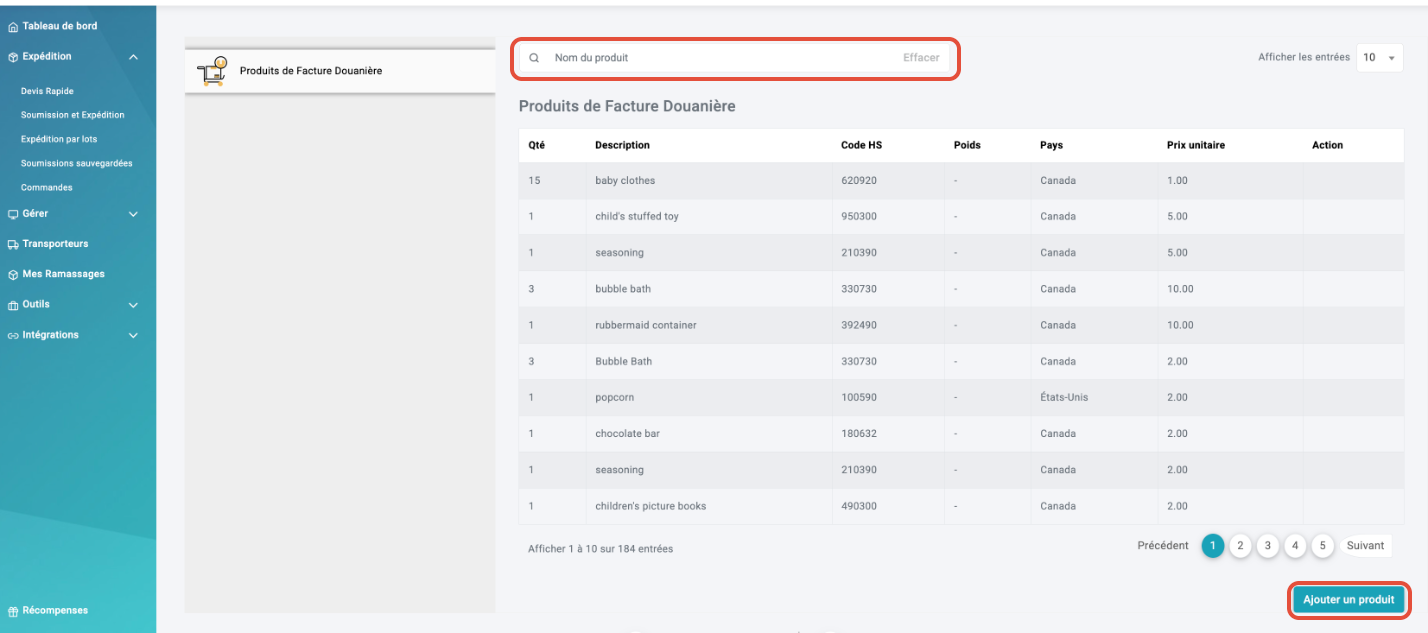
Task: Open Soumission et Expédition
Action: [72, 115]
